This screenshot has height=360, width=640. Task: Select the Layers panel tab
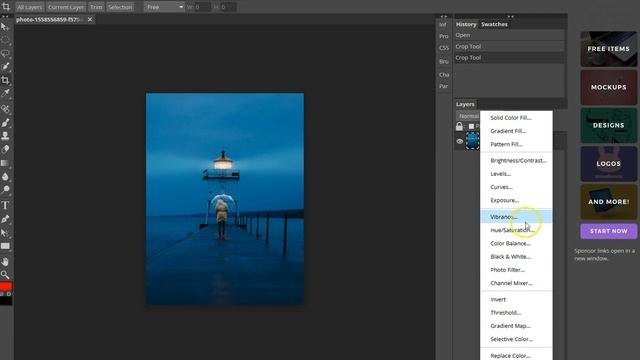click(465, 104)
